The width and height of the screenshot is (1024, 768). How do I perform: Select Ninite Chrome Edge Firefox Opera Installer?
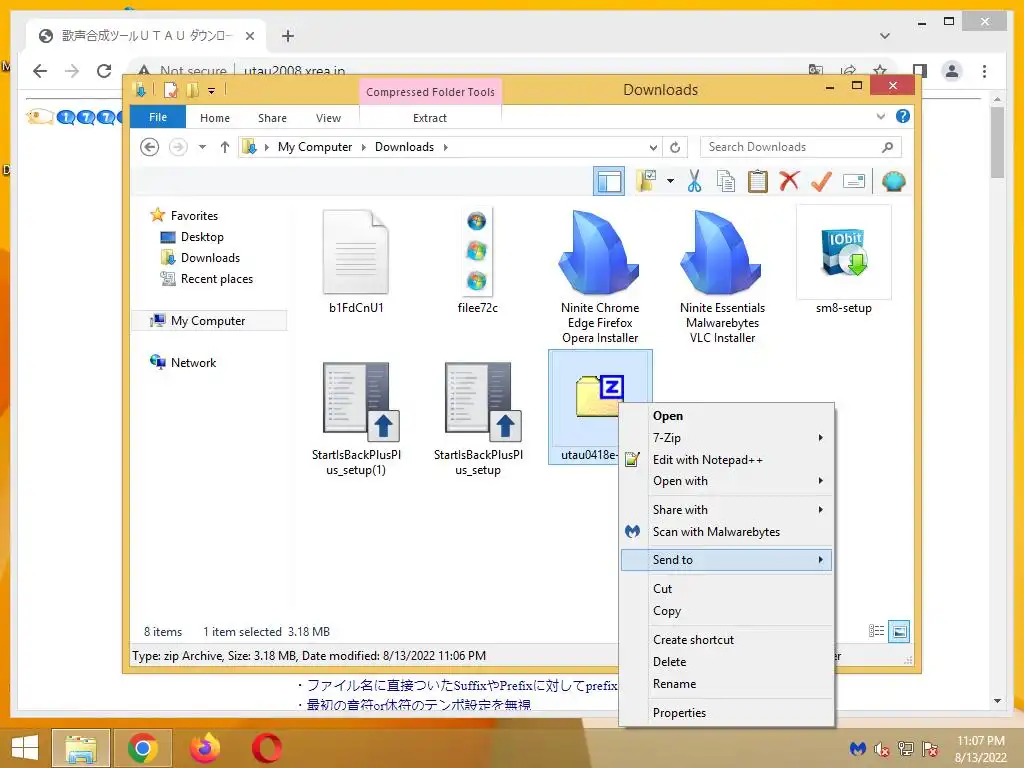(x=600, y=276)
